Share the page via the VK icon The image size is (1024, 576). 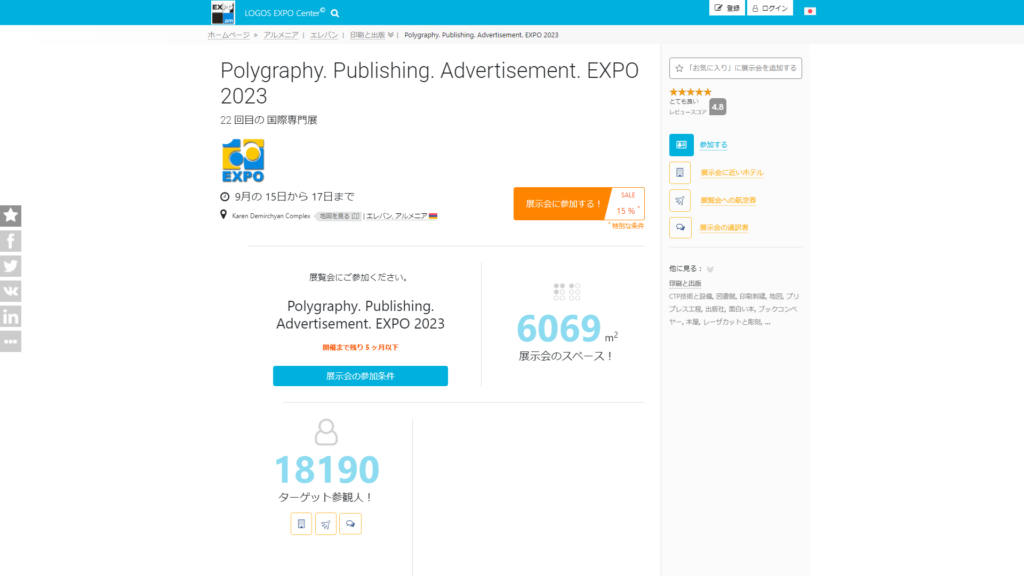(11, 291)
